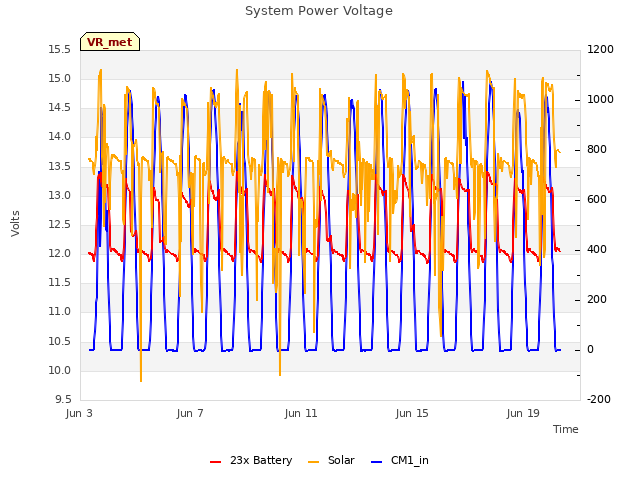640x480 pixels.
Task: Click the 15.5 left axis value
Action: point(60,49)
